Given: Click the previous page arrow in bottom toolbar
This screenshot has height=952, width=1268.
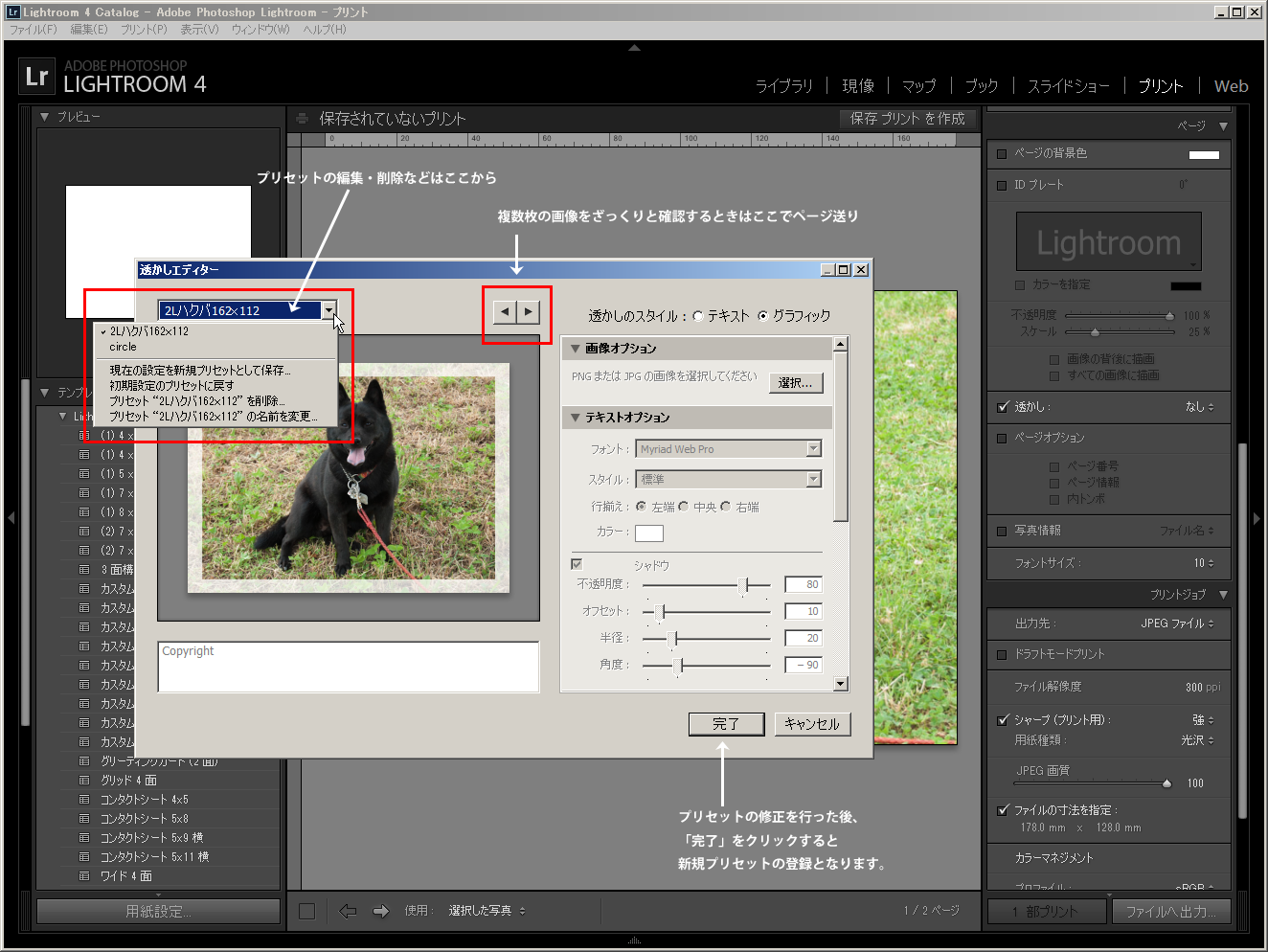Looking at the screenshot, I should (x=348, y=911).
